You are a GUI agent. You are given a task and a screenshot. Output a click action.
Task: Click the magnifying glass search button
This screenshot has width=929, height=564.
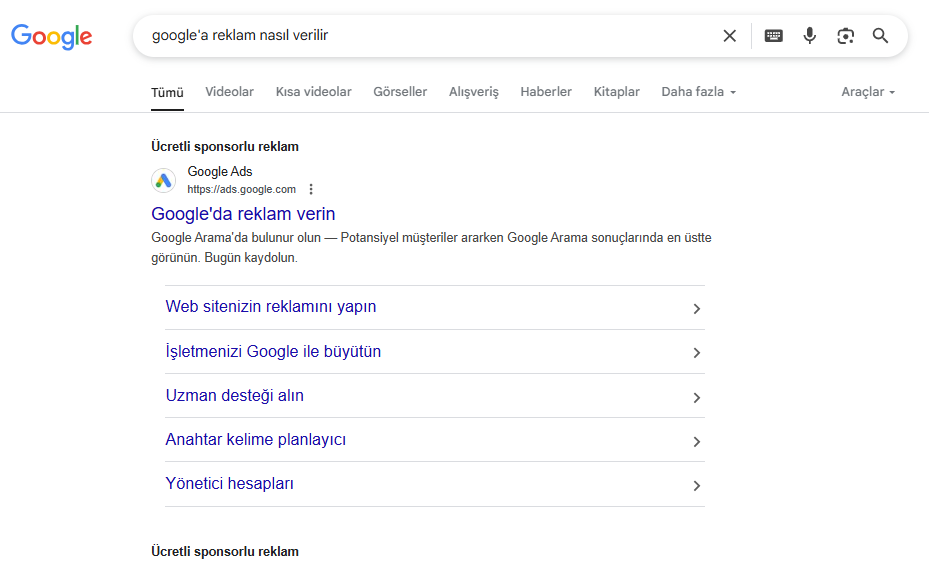pyautogui.click(x=880, y=36)
